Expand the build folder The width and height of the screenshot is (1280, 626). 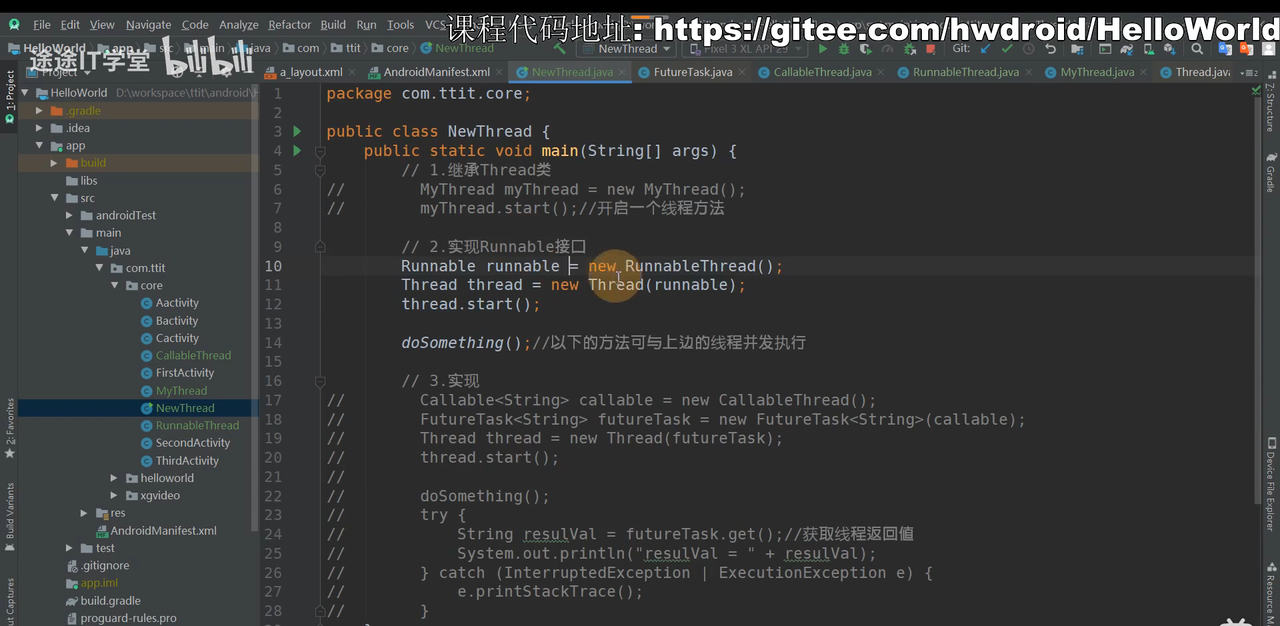[55, 163]
